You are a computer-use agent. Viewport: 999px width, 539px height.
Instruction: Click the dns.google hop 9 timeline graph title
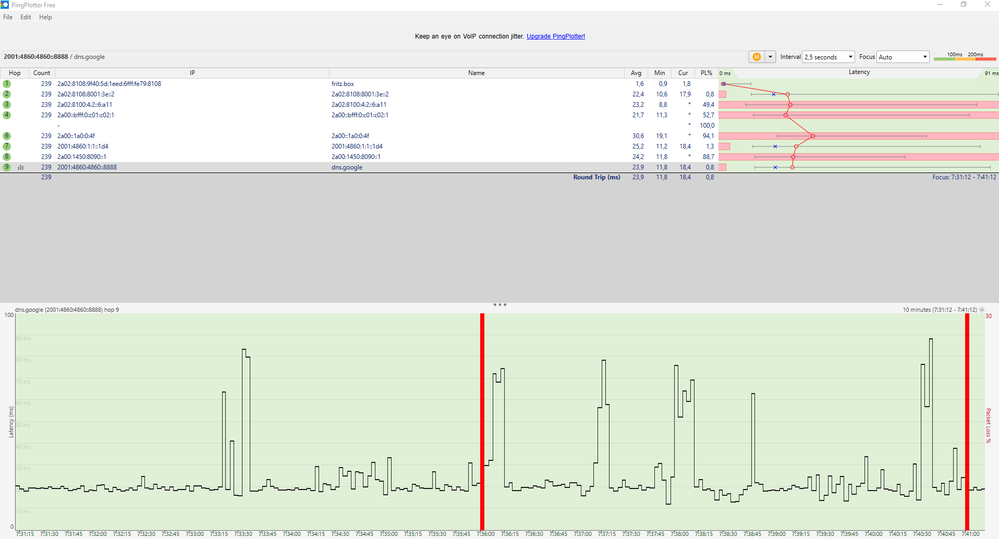[67, 310]
